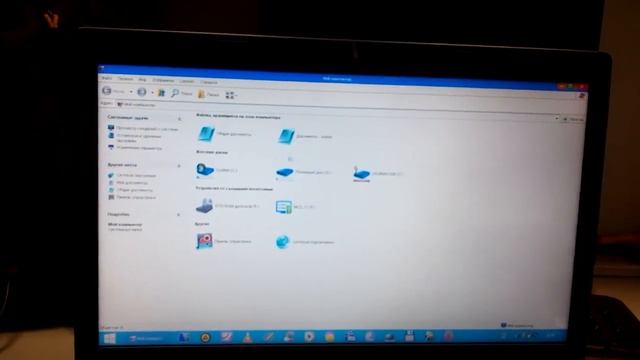Toggle the Details panel section chevron
The height and width of the screenshot is (360, 640).
pyautogui.click(x=178, y=215)
